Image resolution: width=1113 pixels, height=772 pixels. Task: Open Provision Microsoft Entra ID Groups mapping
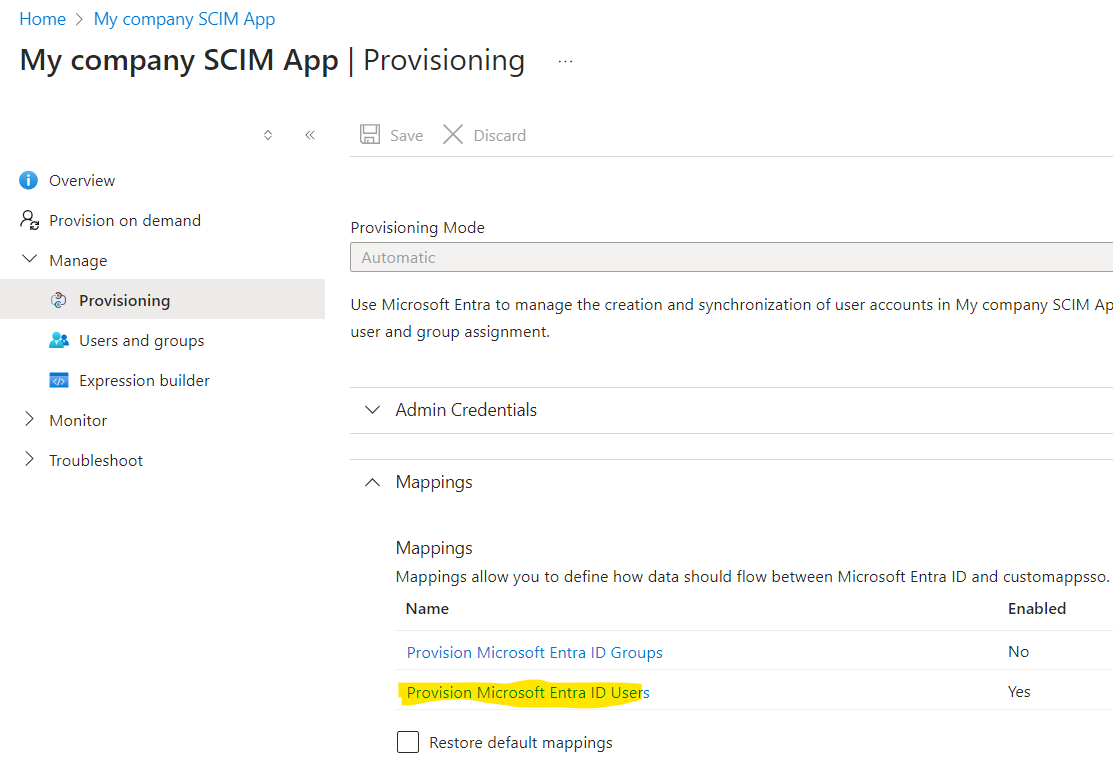(534, 652)
